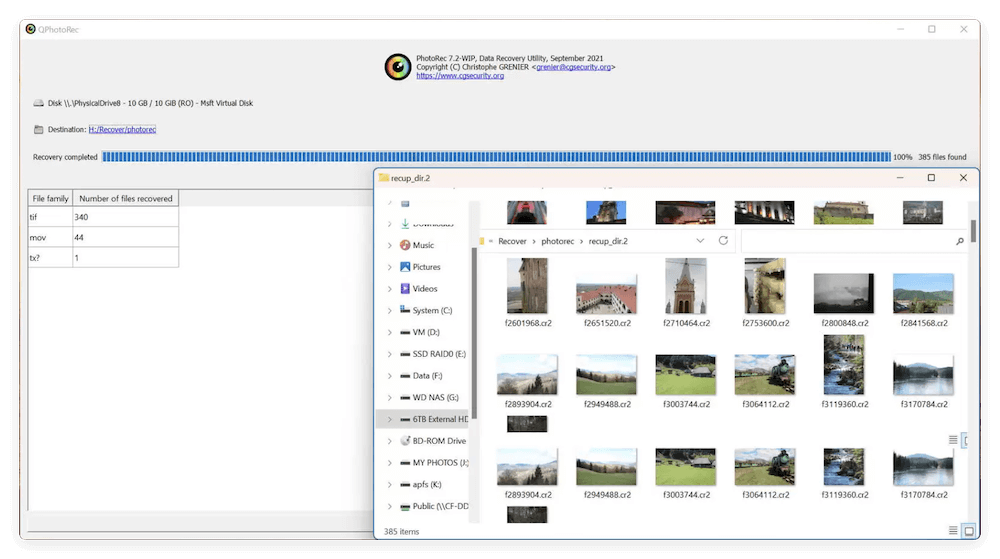Click the disk icon next to PhysicalDrive8
Viewport: 1000px width, 559px height.
click(39, 103)
